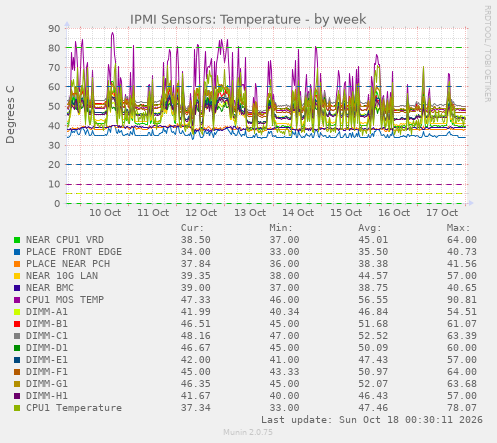Image resolution: width=497 pixels, height=443 pixels.
Task: Click CPU1 MOS TEMP max value 90.81
Action: tap(462, 300)
